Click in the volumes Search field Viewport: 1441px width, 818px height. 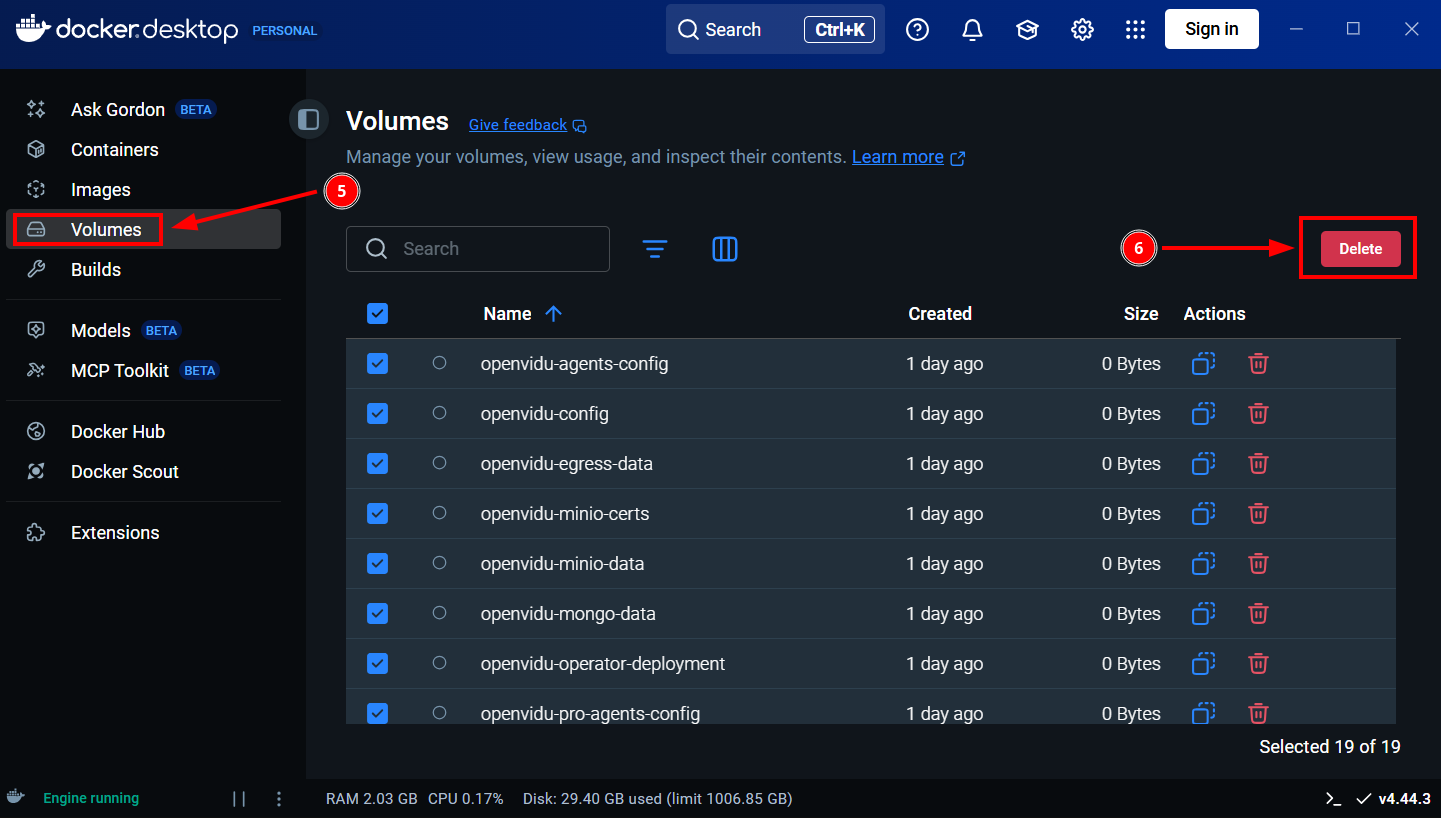pyautogui.click(x=490, y=249)
